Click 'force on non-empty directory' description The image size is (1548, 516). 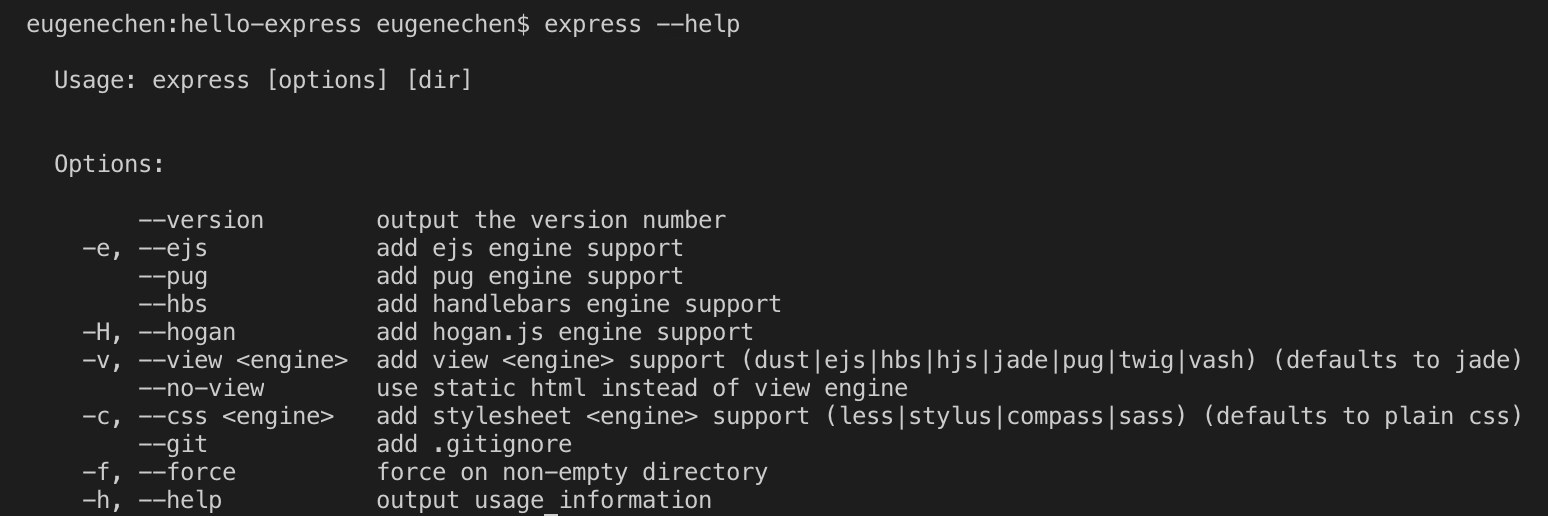pyautogui.click(x=571, y=472)
